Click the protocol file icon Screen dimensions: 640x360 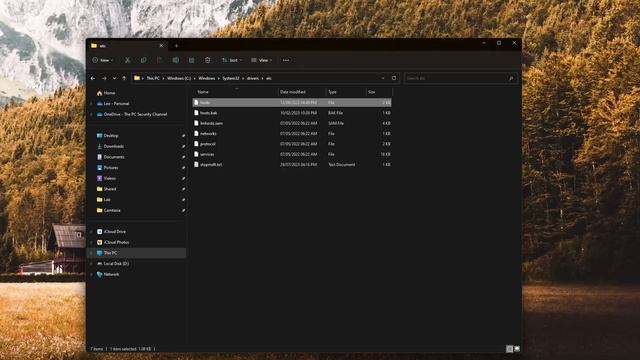pyautogui.click(x=196, y=144)
